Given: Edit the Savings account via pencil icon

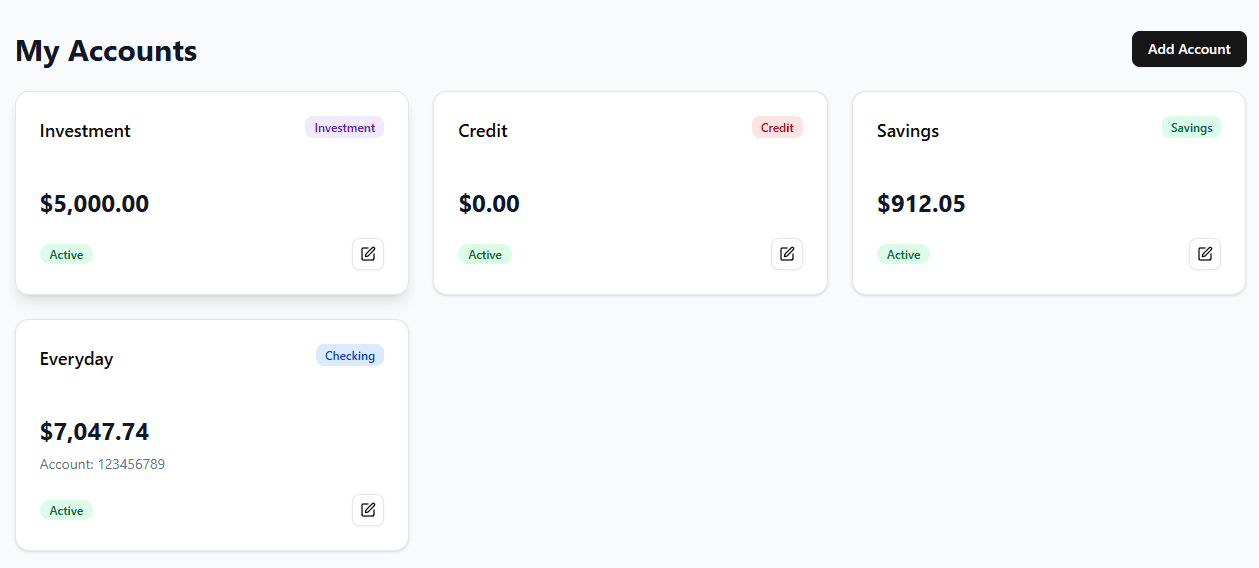Looking at the screenshot, I should tap(1205, 254).
